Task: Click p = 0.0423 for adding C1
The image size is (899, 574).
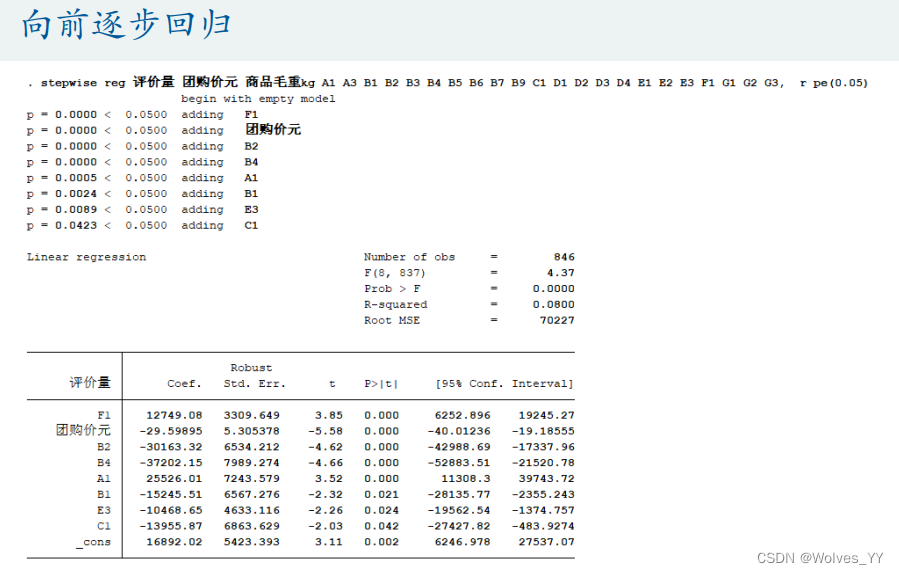Action: pos(62,226)
